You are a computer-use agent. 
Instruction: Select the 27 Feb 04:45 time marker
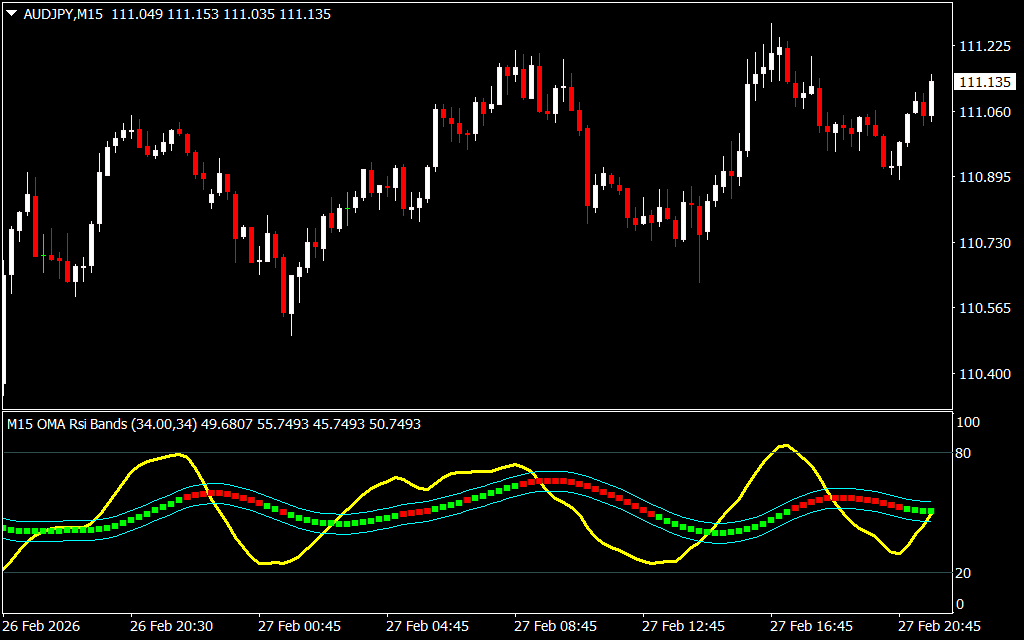427,626
